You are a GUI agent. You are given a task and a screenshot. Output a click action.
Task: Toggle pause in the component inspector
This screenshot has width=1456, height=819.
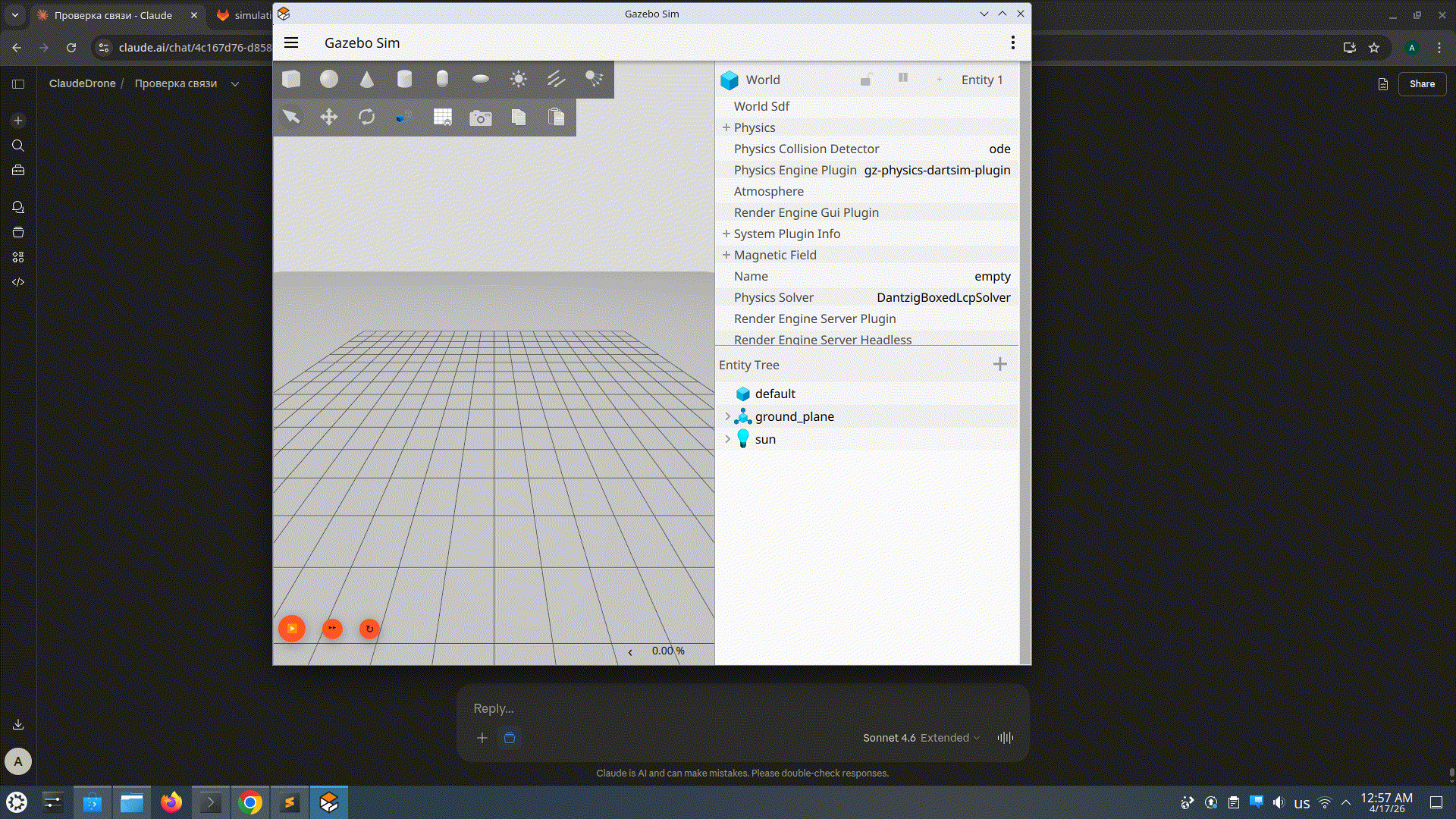(903, 78)
